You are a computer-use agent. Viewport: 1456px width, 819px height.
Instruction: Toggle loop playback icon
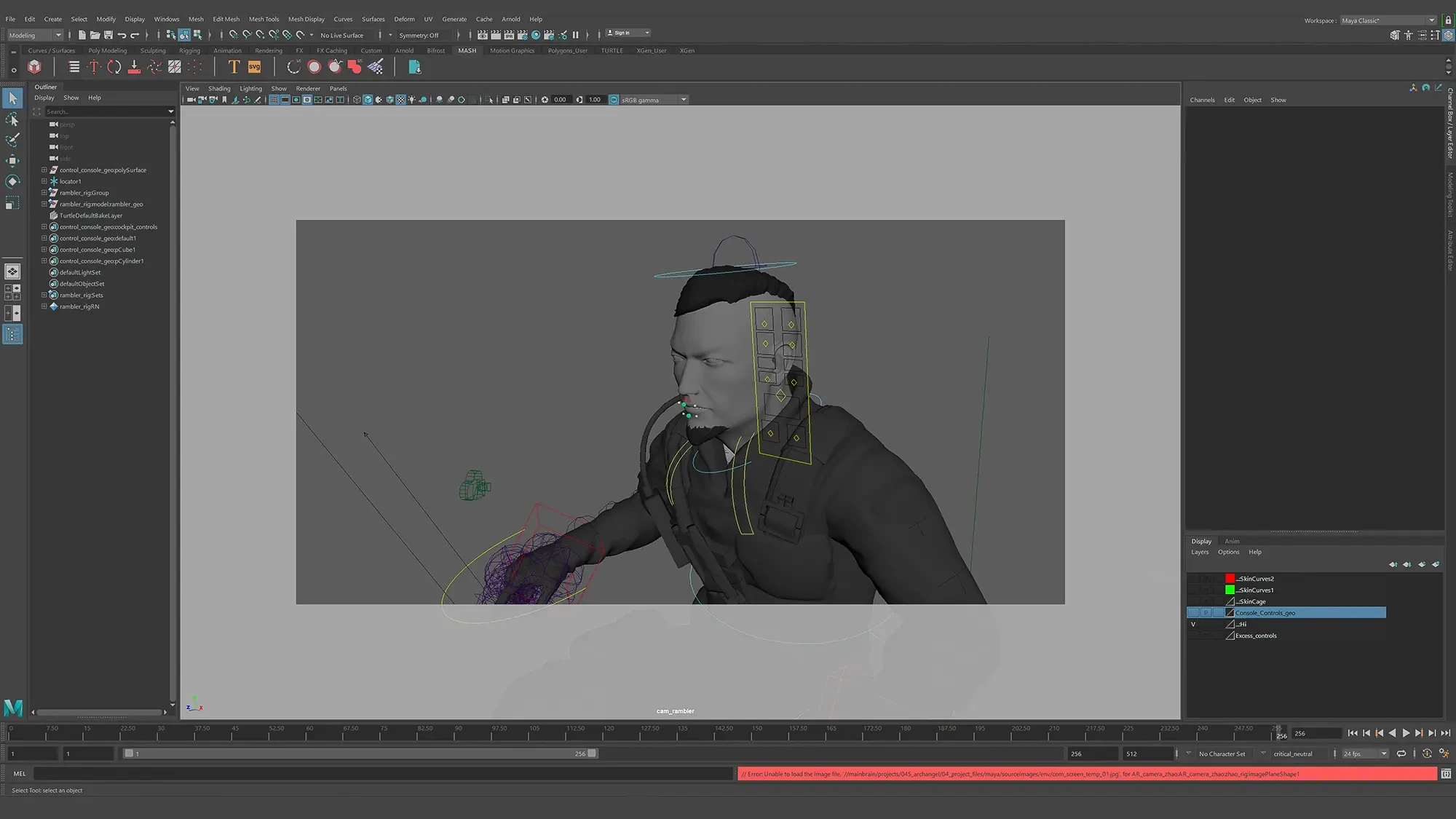click(x=1401, y=753)
